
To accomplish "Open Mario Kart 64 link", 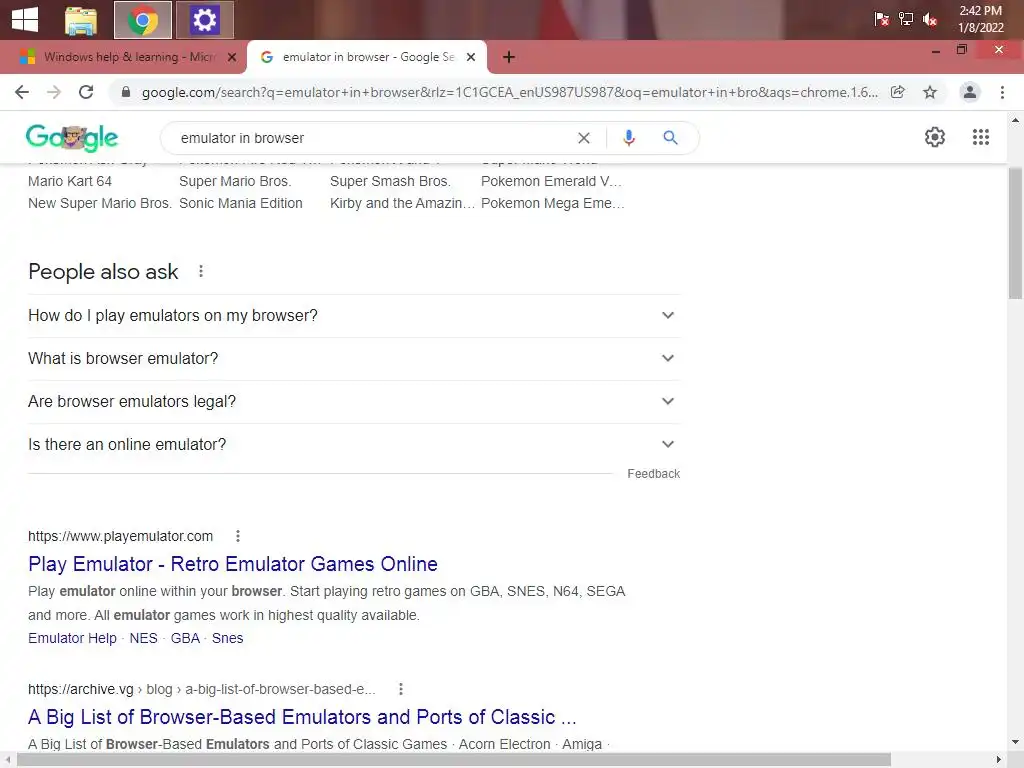I will click(70, 181).
